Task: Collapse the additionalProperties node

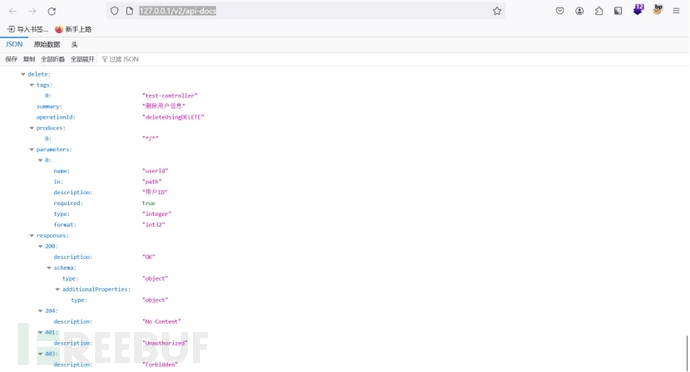Action: tap(58, 289)
